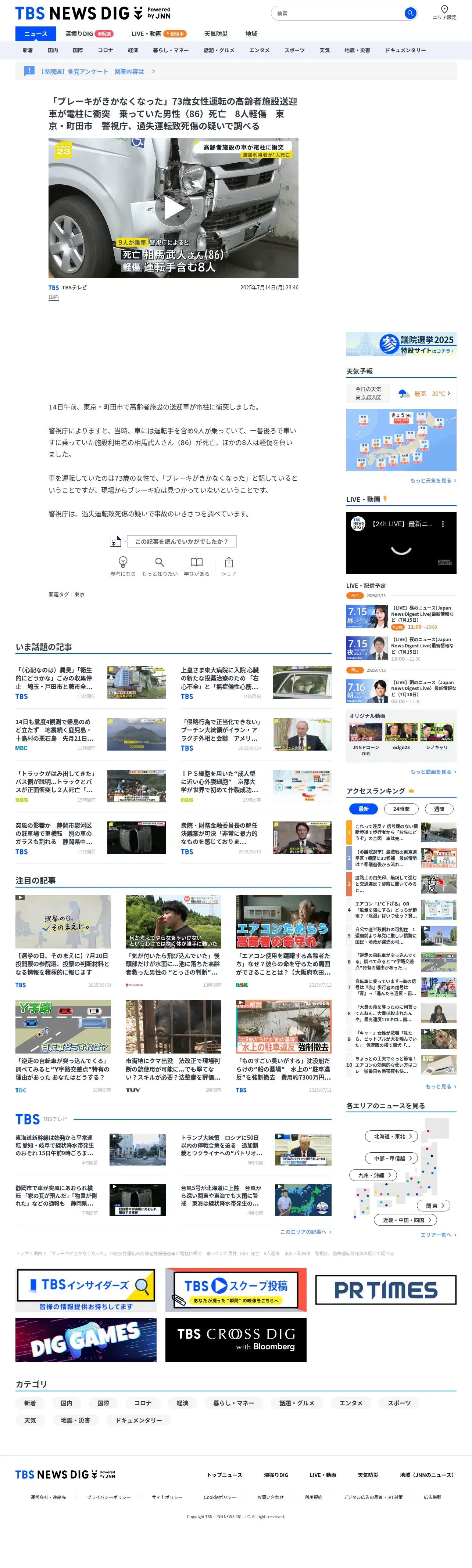Open お問い合わせ in the footer
Image resolution: width=472 pixels, height=1568 pixels.
click(x=271, y=1497)
